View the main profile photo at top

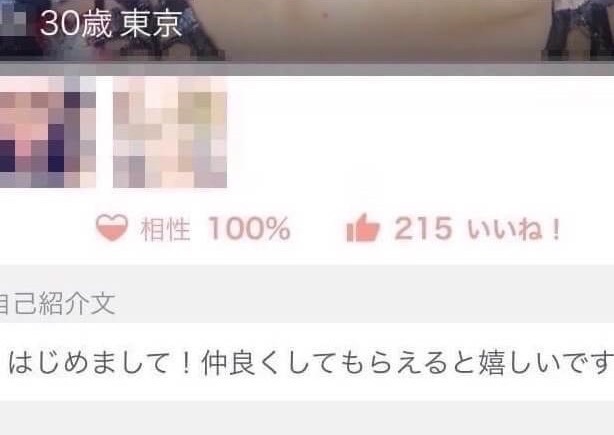[x=307, y=30]
